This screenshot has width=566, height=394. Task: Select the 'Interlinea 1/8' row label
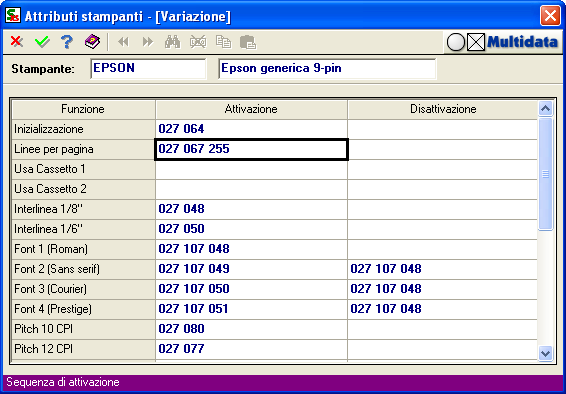coord(83,209)
